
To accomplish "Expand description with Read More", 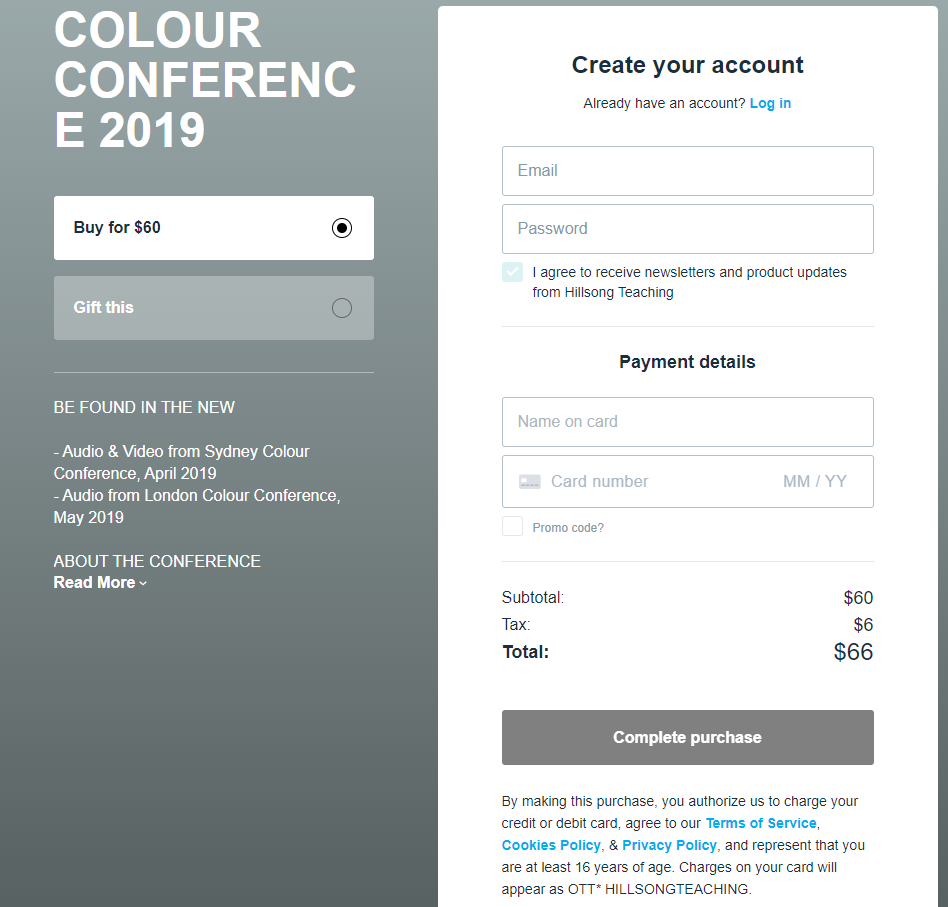I will click(94, 583).
